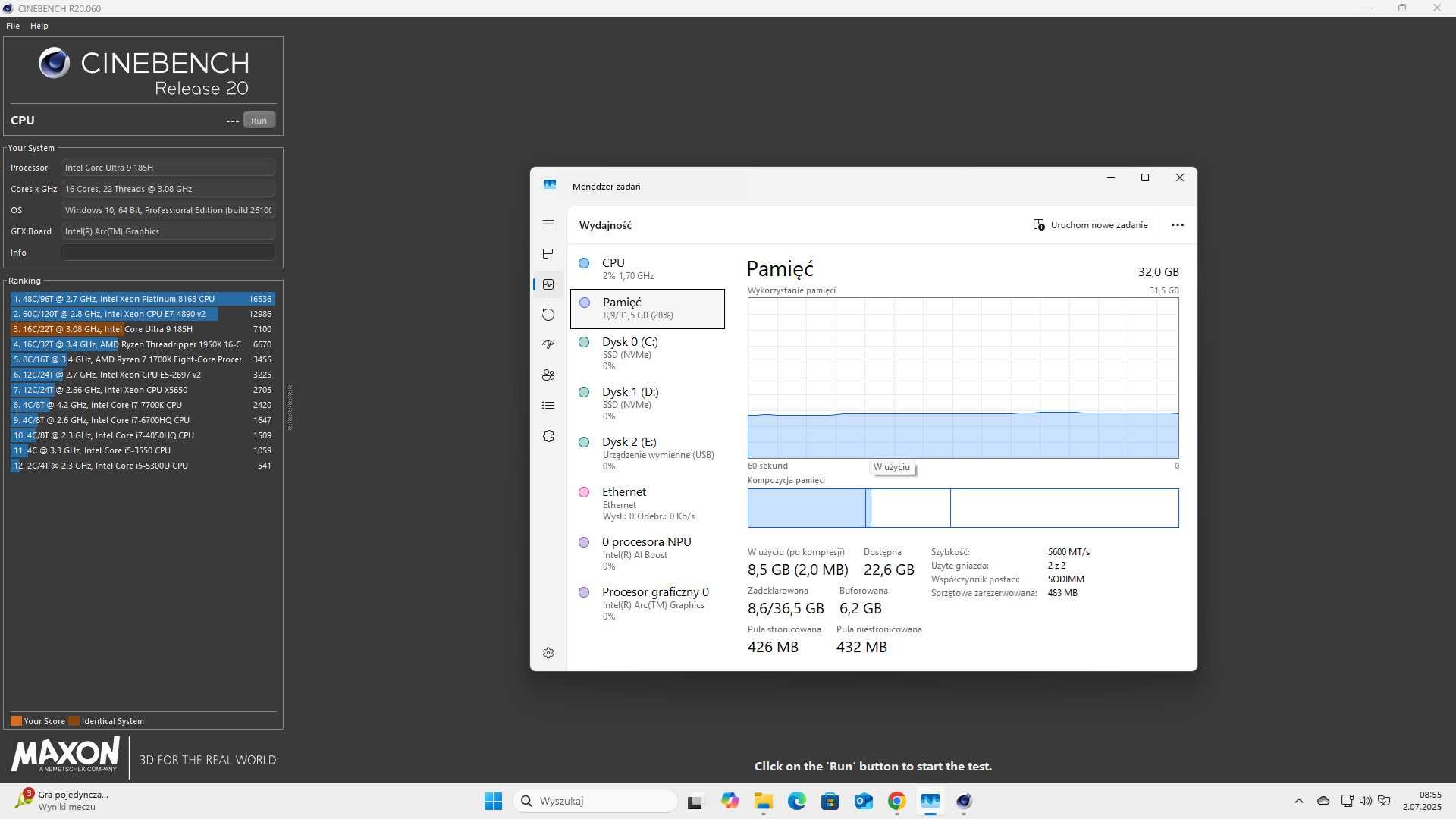1456x819 pixels.
Task: Switch to Task Manager taskbar icon
Action: (930, 801)
